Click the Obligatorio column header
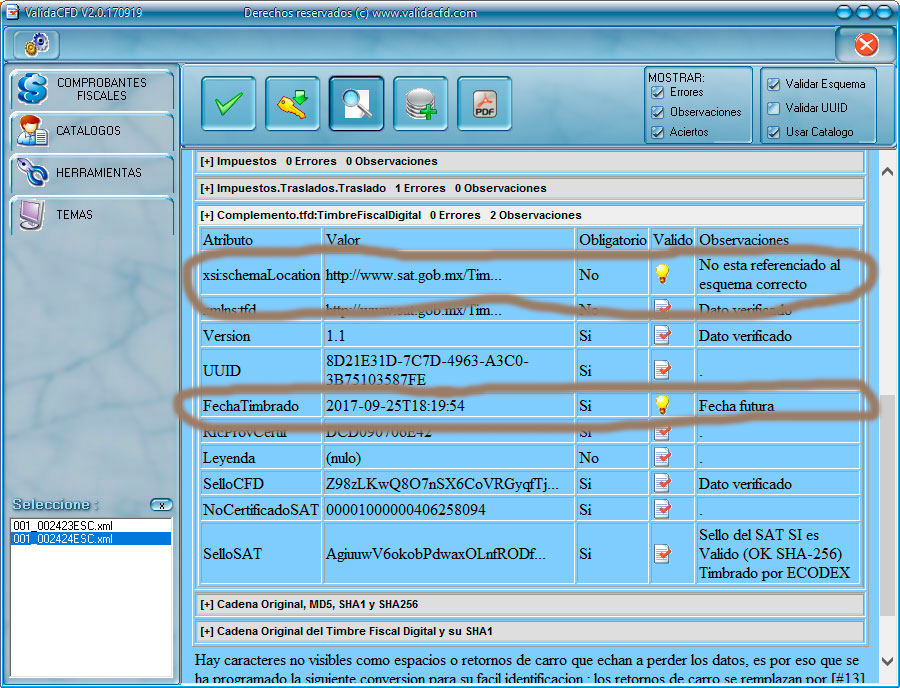The image size is (900, 688). (612, 239)
